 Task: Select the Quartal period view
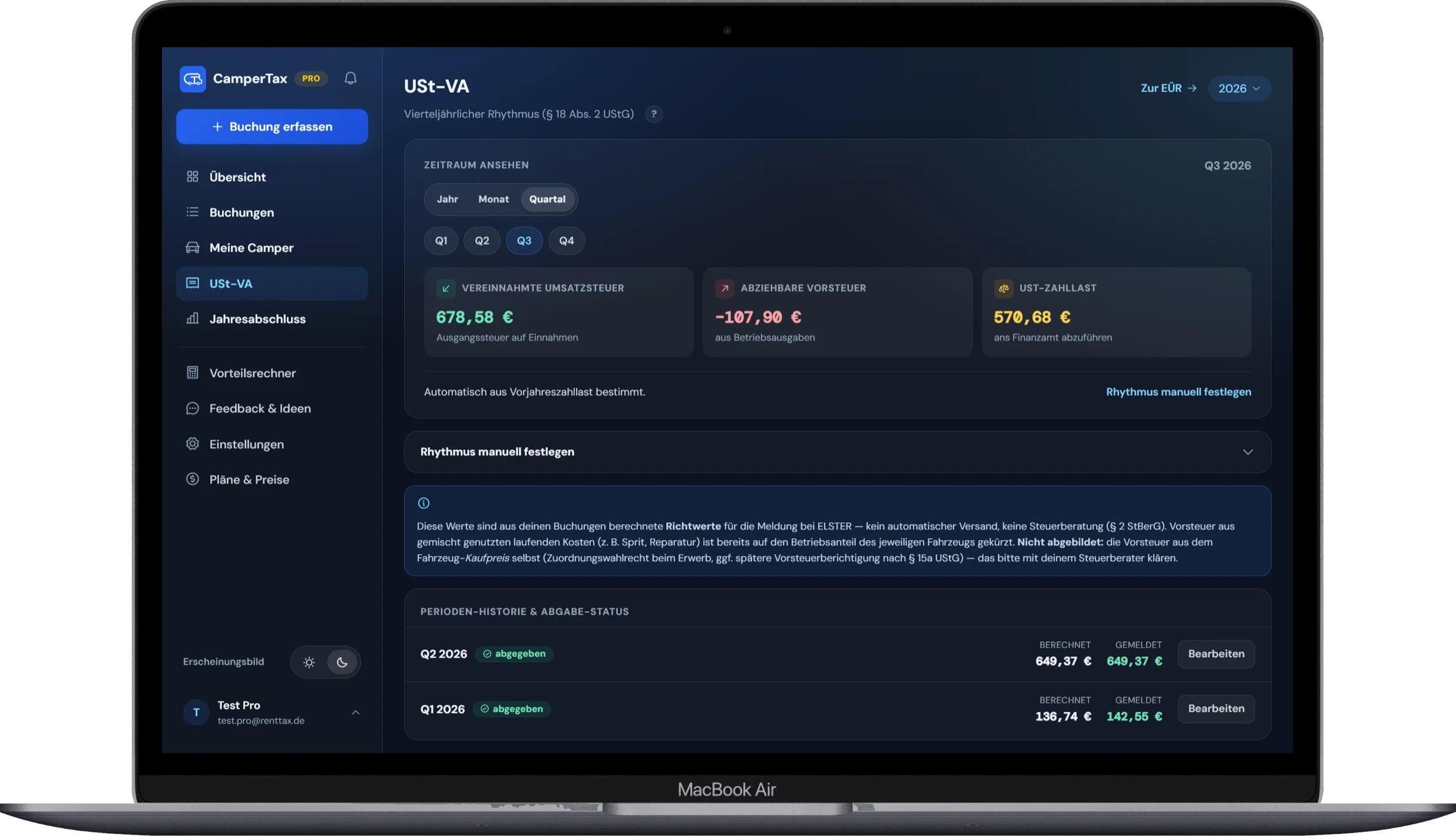point(547,199)
